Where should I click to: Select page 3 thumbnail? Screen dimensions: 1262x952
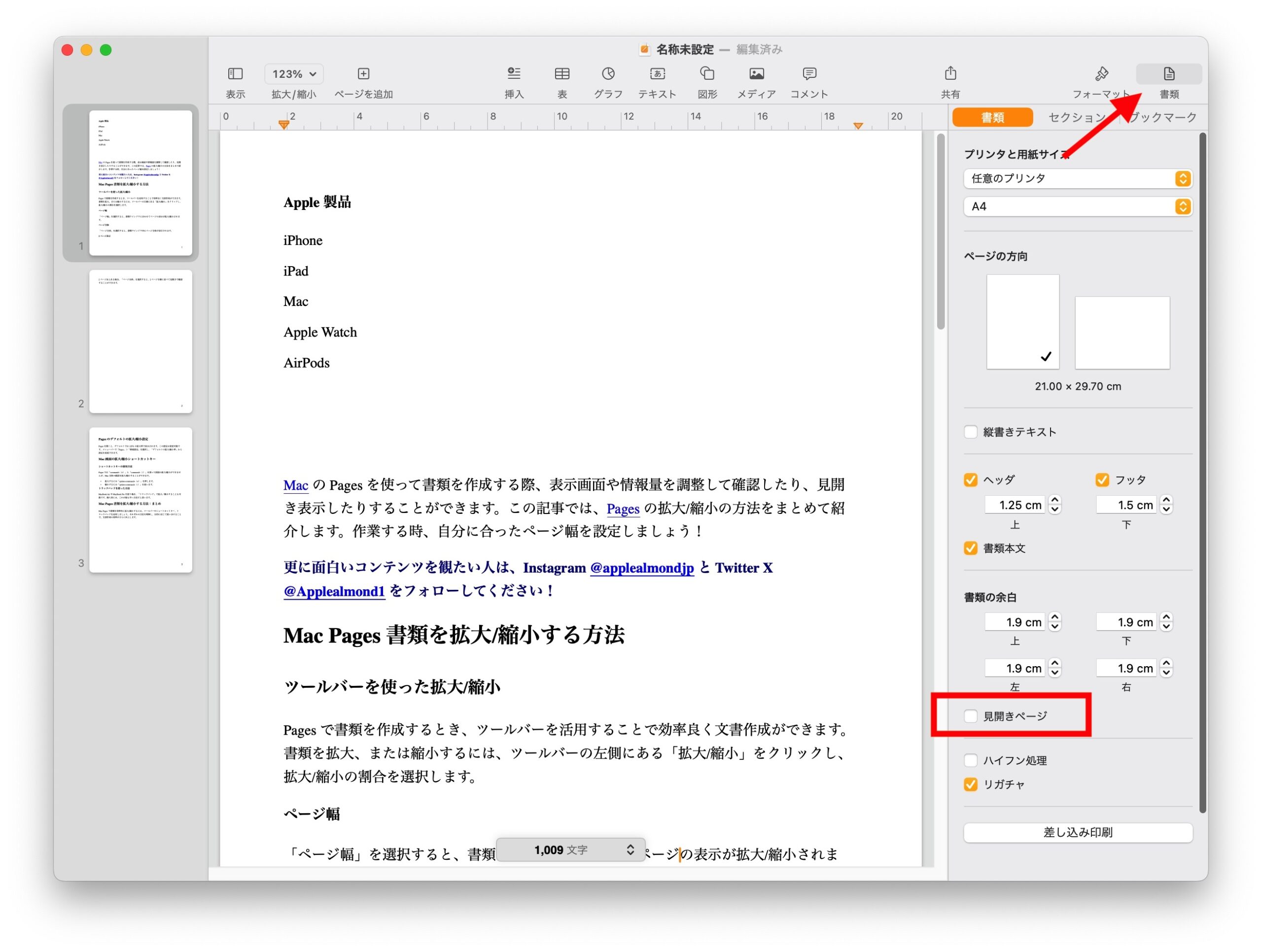coord(140,500)
